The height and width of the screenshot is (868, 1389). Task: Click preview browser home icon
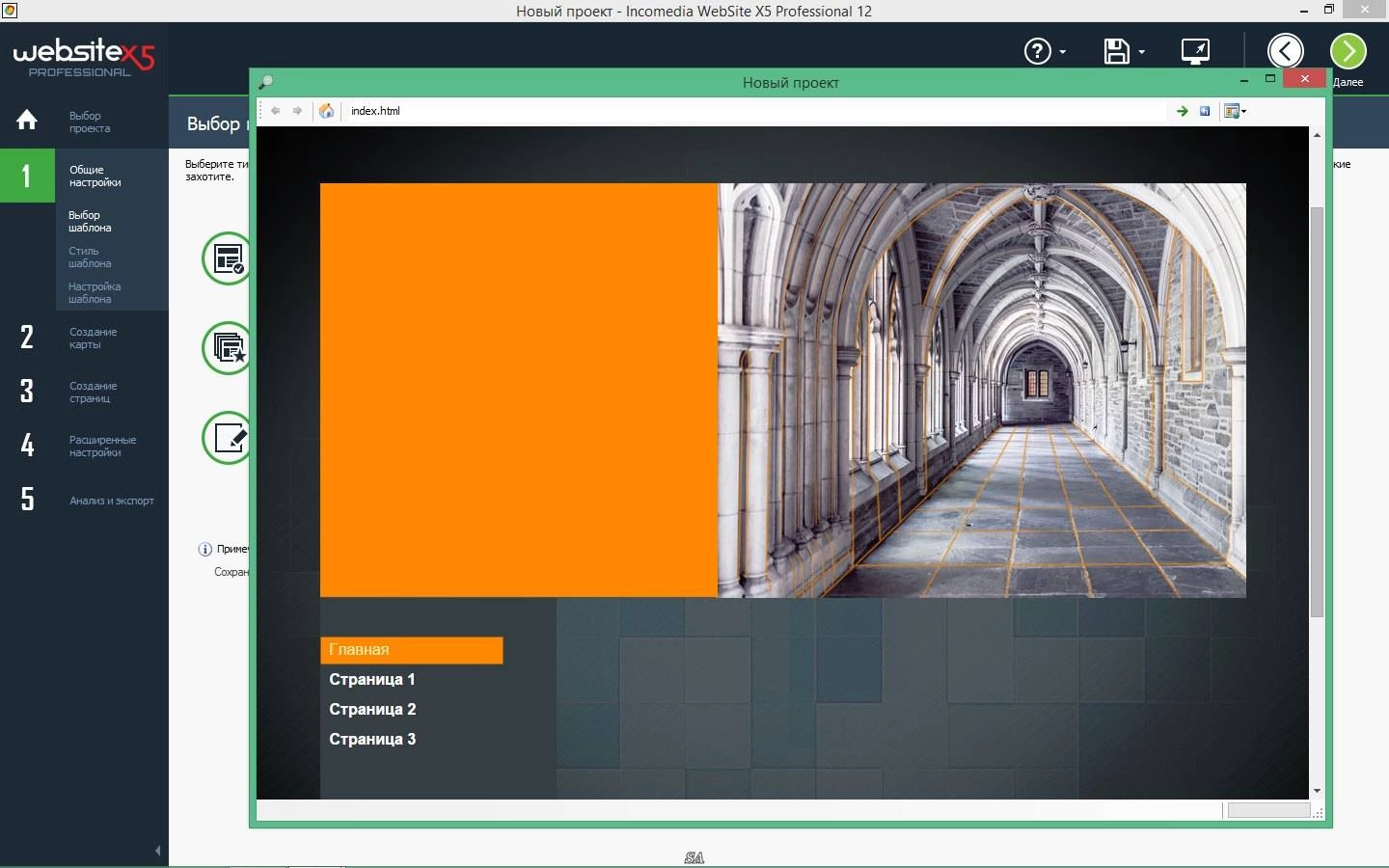[x=326, y=111]
